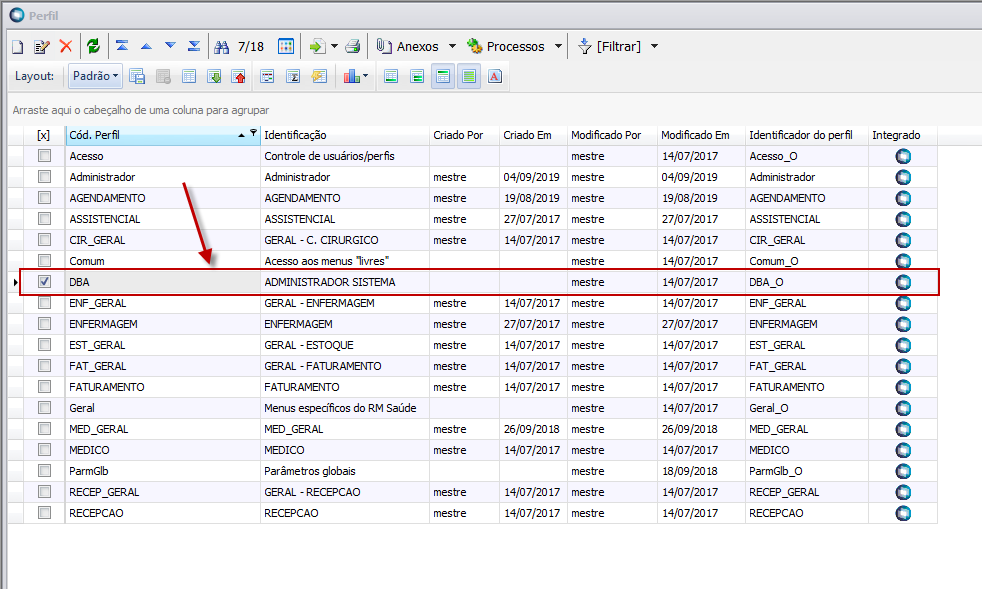
Task: Save the current layout icon
Action: point(137,76)
